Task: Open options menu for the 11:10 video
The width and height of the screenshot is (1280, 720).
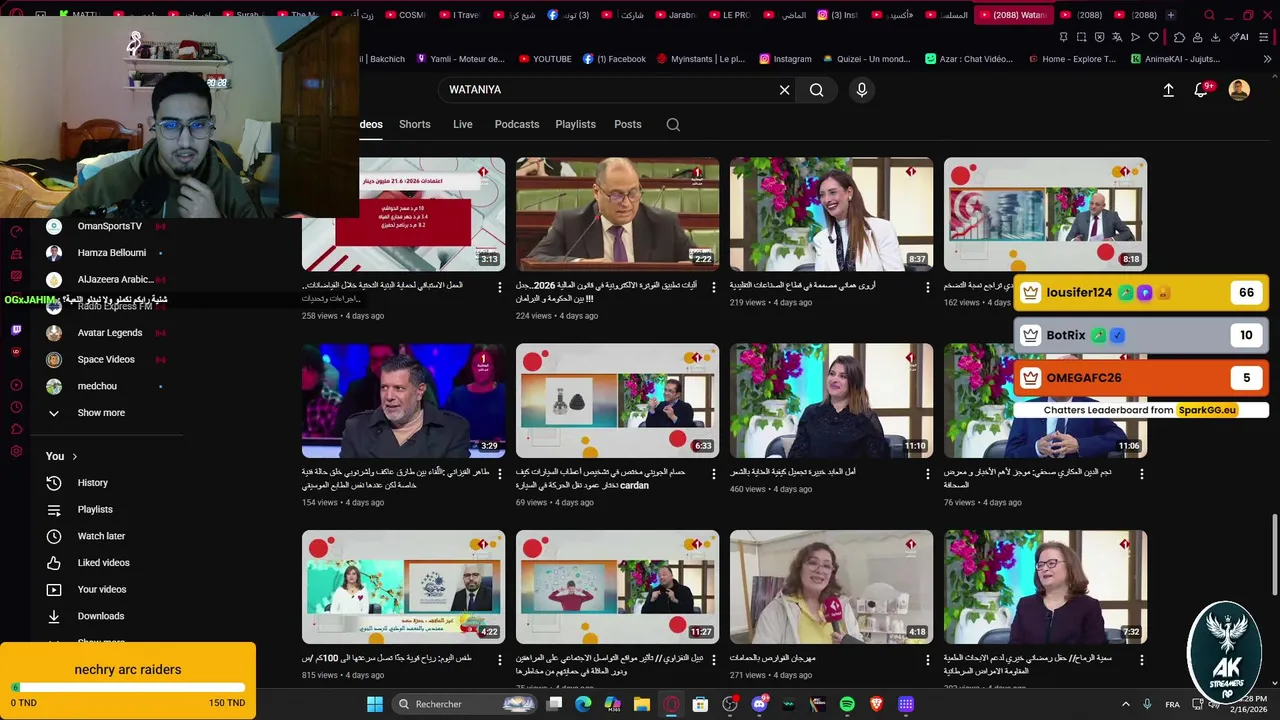Action: [928, 473]
